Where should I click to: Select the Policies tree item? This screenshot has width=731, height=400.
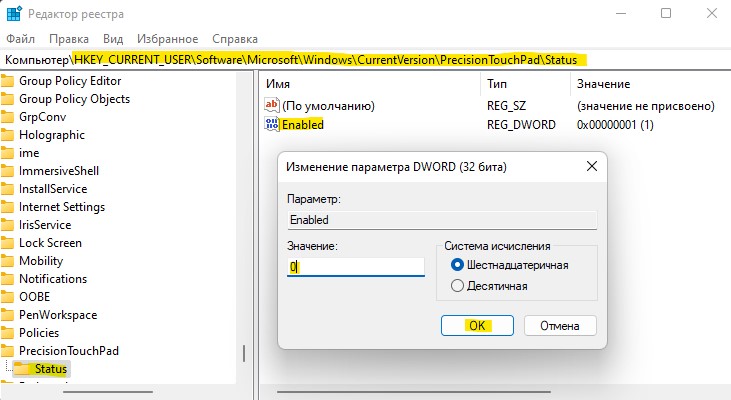click(x=39, y=333)
